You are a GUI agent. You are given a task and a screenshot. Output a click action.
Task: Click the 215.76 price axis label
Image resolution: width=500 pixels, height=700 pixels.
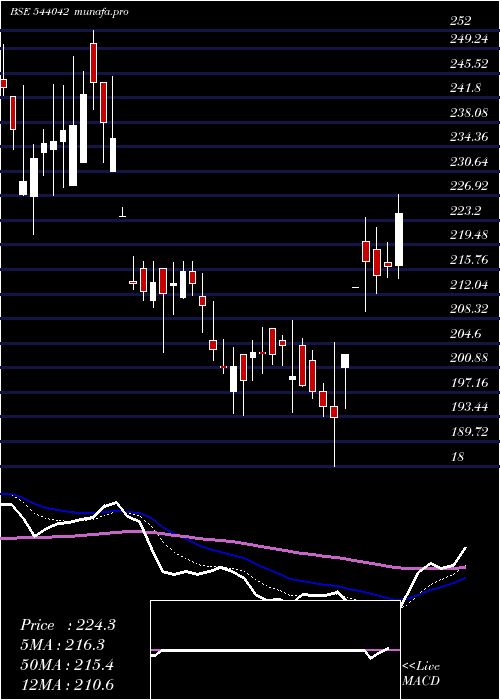468,260
